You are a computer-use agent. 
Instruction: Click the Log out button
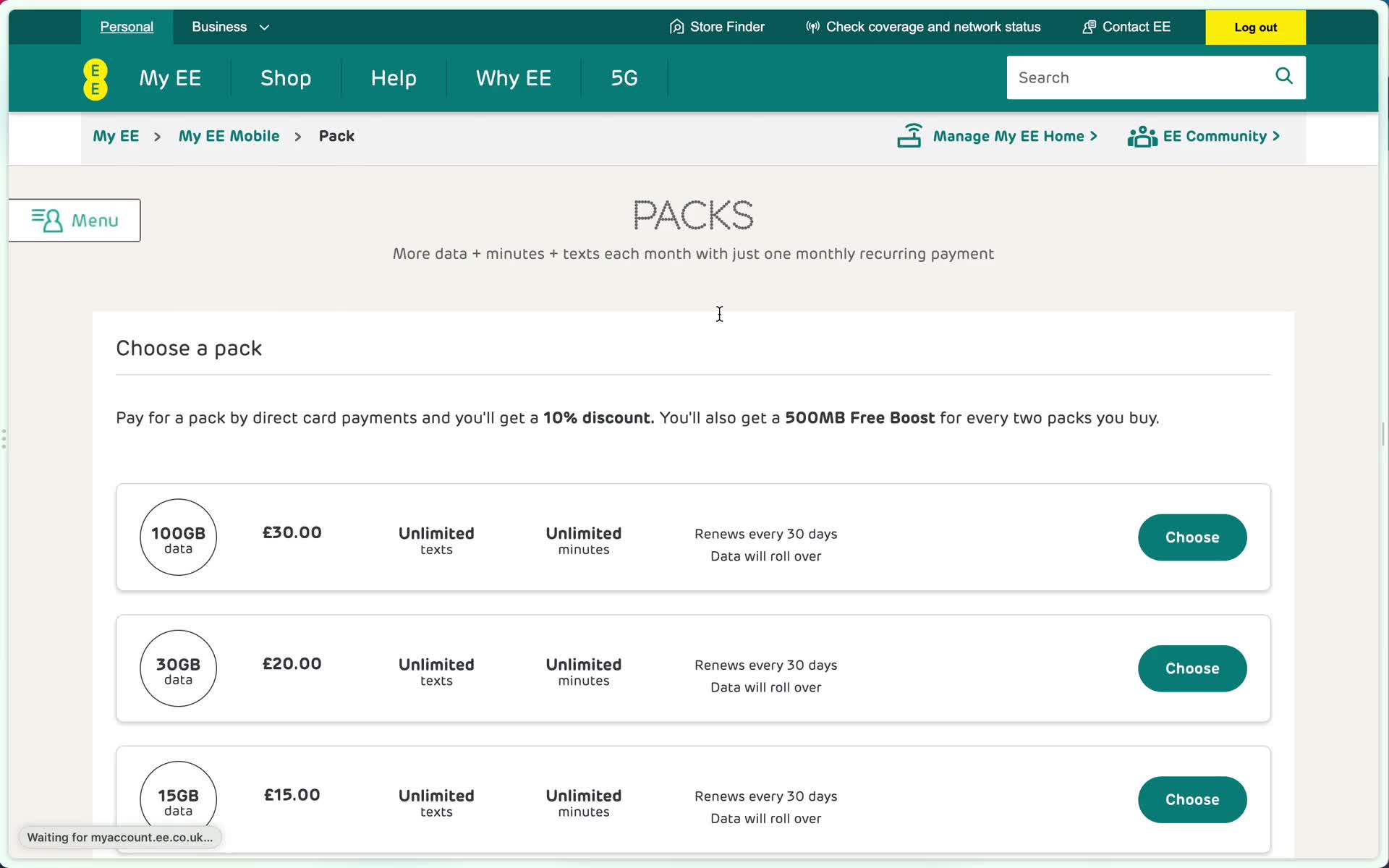pyautogui.click(x=1255, y=27)
